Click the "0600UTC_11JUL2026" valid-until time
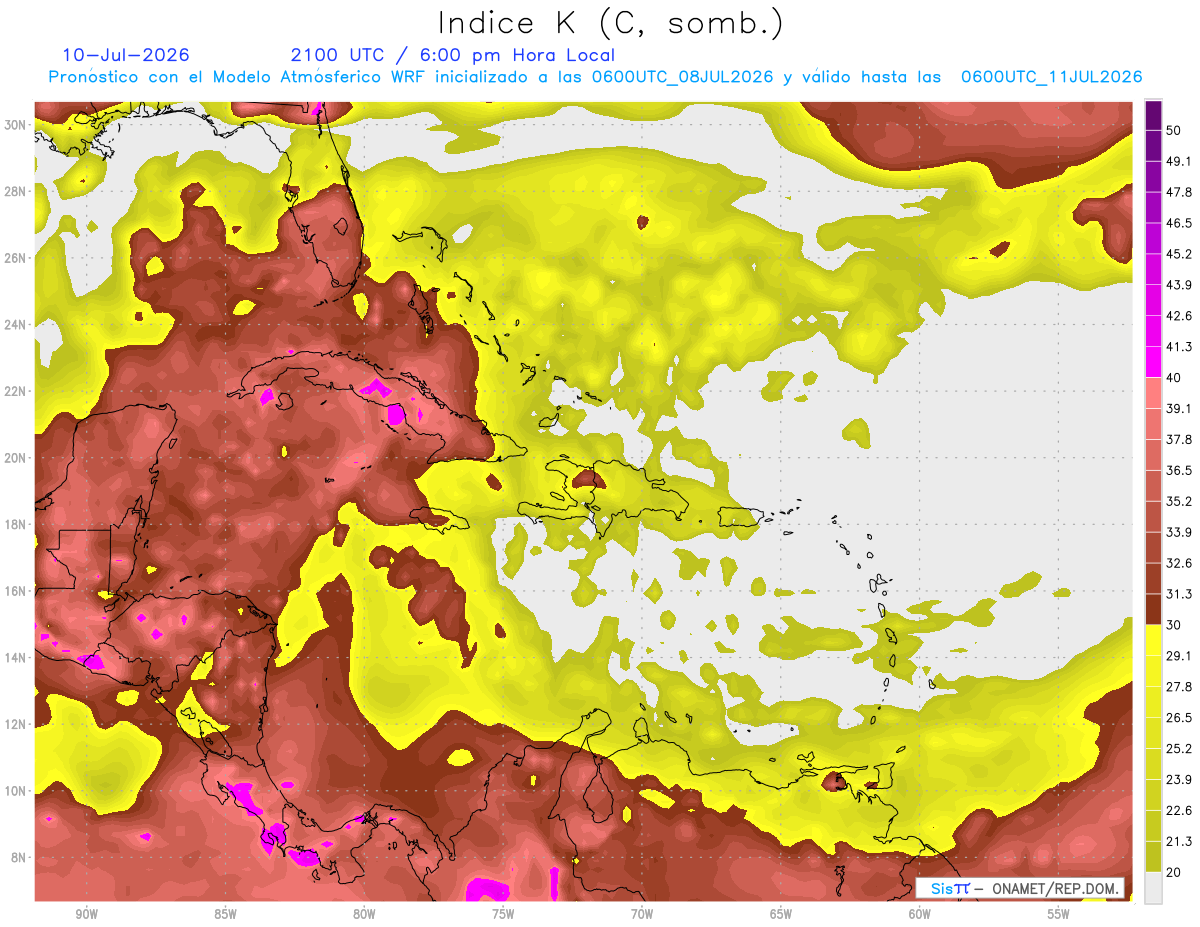This screenshot has height=927, width=1200. (x=1051, y=77)
